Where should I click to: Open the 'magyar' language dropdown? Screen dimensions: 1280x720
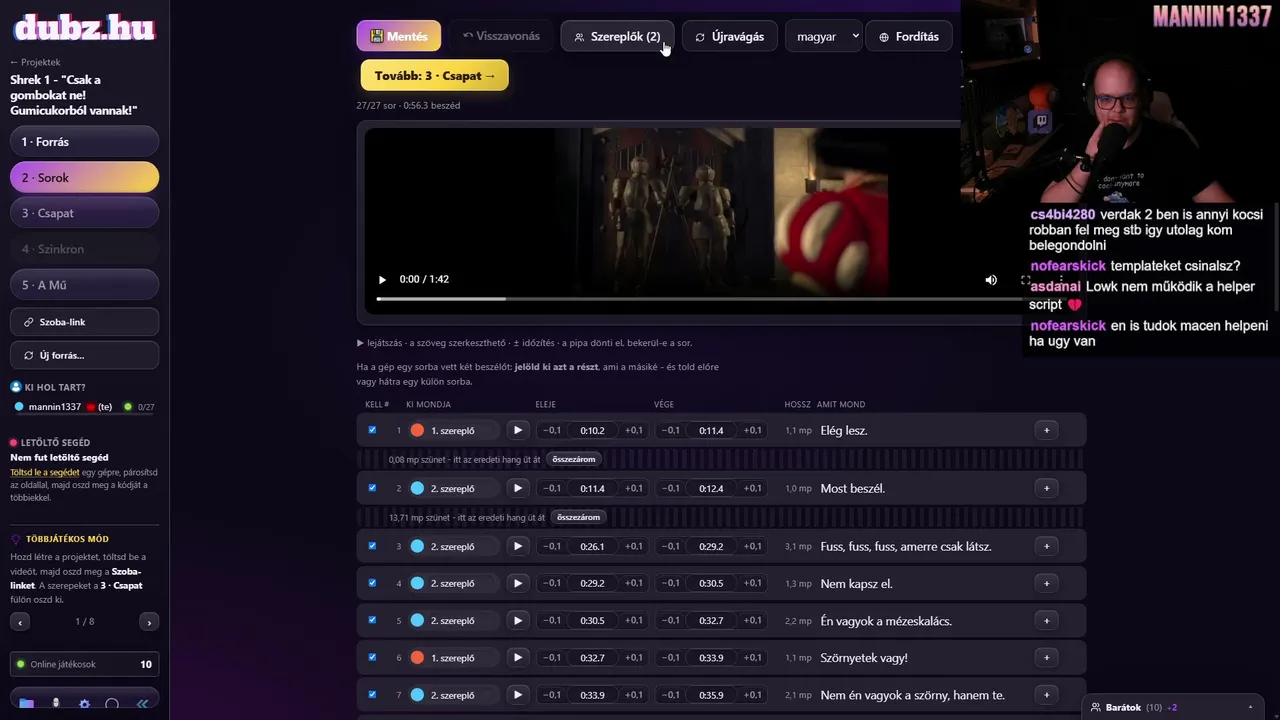[x=822, y=36]
